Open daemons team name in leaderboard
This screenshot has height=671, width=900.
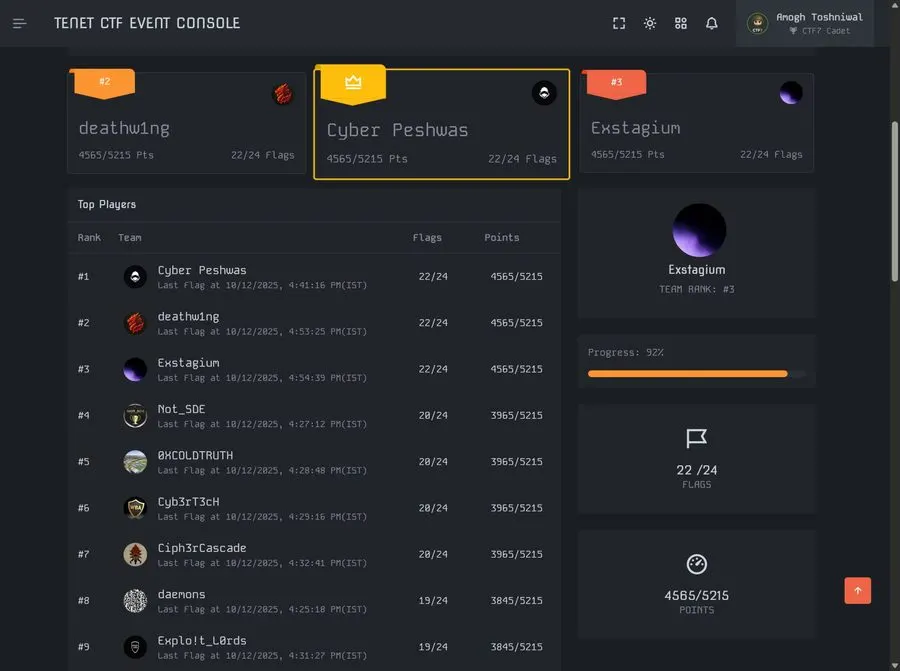(181, 594)
